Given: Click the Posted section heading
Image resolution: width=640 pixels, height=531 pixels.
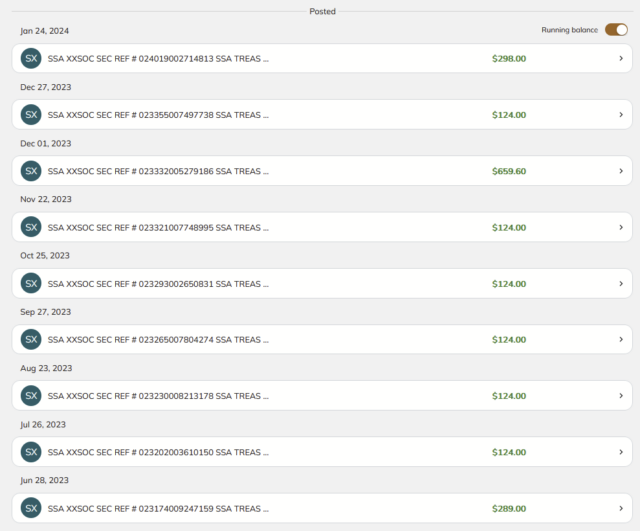Looking at the screenshot, I should pyautogui.click(x=322, y=11).
